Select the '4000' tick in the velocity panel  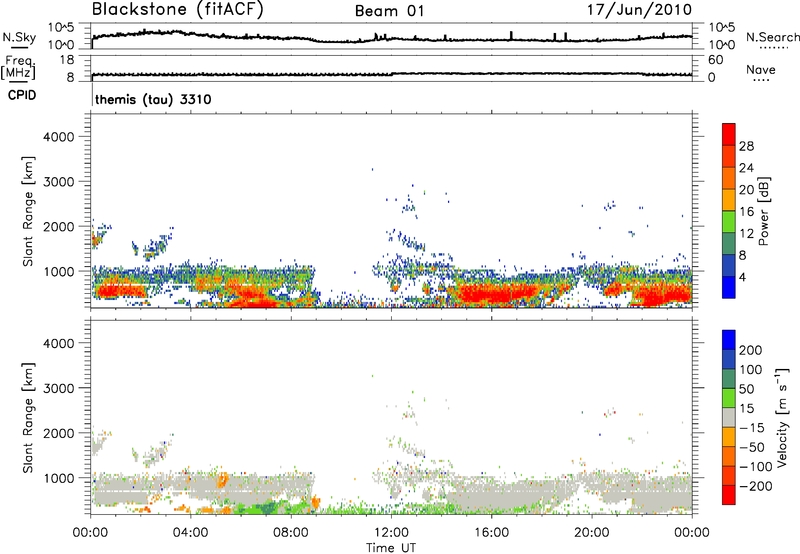point(59,343)
